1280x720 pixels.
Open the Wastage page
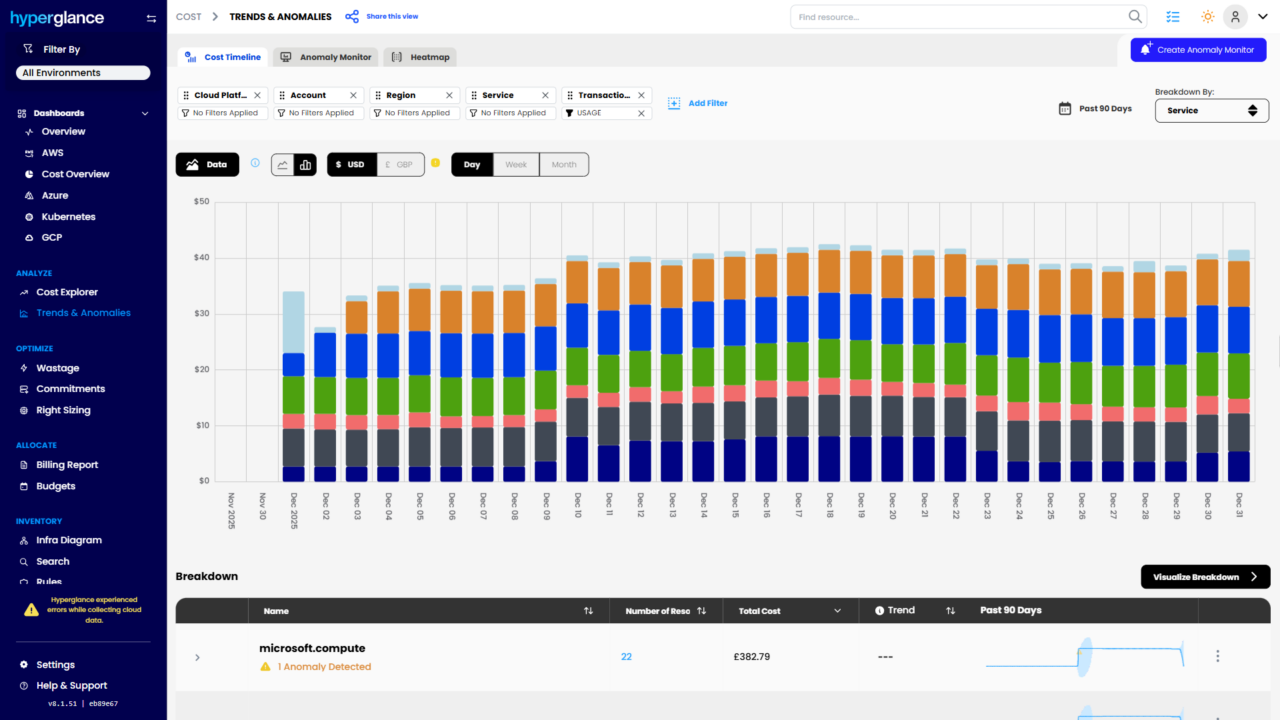(58, 368)
